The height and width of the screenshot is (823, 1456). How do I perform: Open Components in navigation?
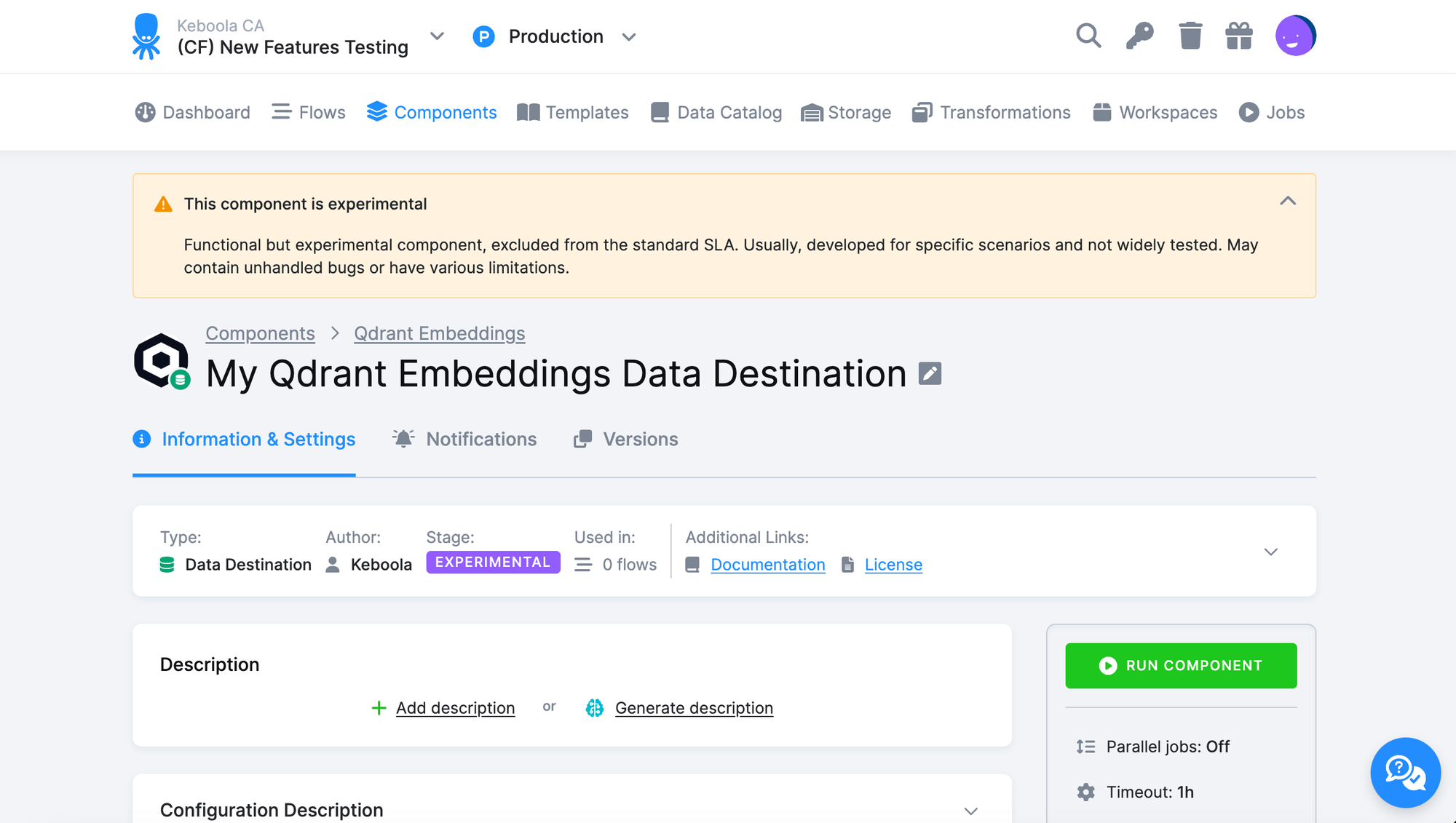pyautogui.click(x=432, y=112)
